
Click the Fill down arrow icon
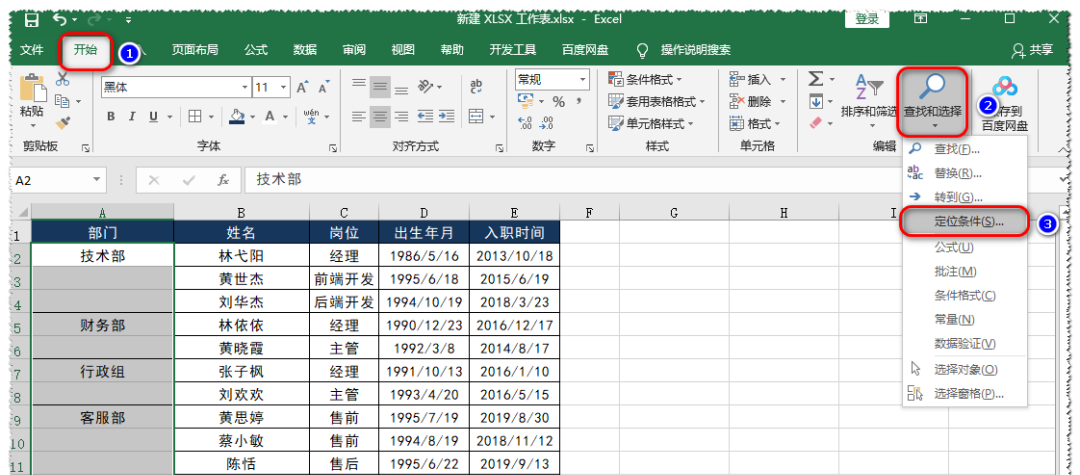coord(816,102)
